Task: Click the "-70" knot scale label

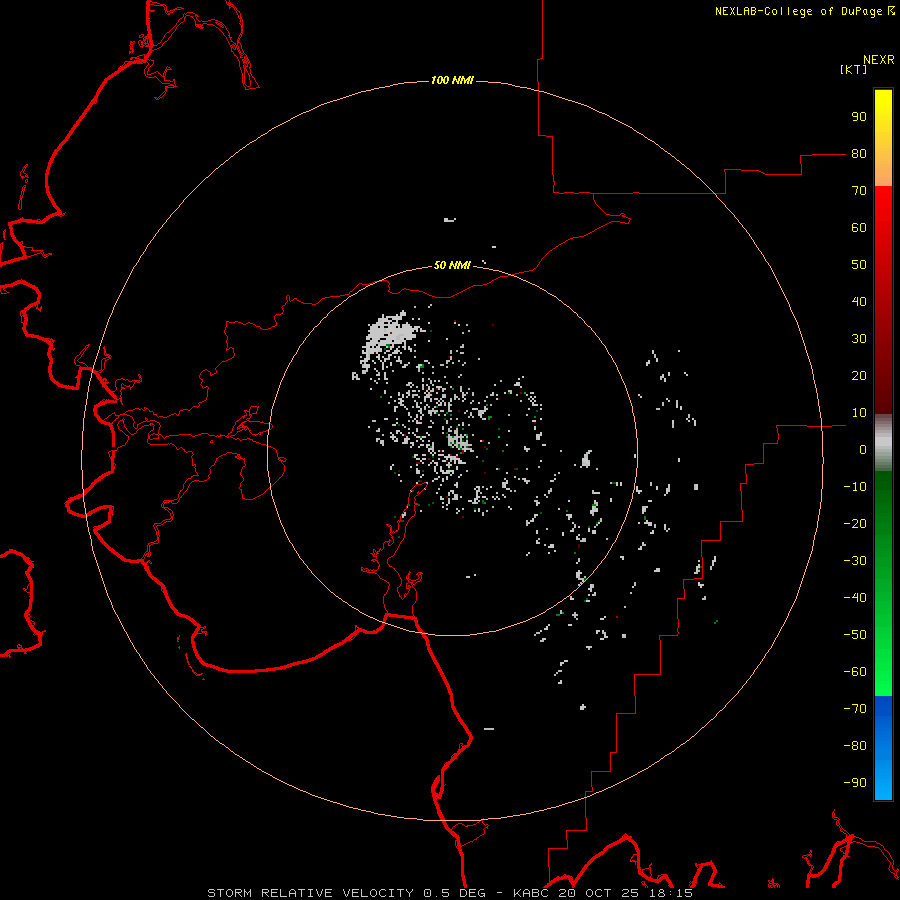Action: click(x=855, y=708)
